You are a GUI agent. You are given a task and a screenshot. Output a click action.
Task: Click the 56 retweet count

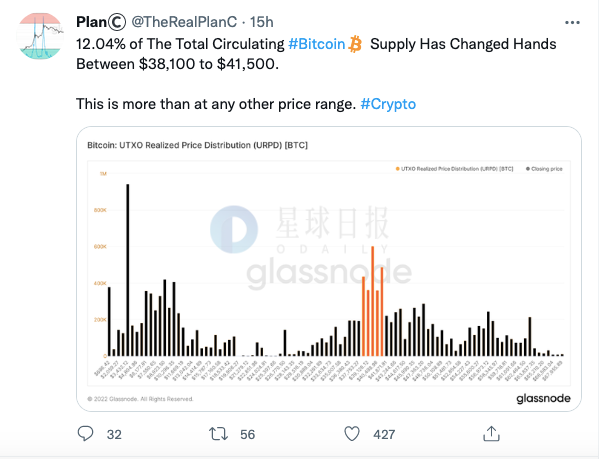(248, 435)
